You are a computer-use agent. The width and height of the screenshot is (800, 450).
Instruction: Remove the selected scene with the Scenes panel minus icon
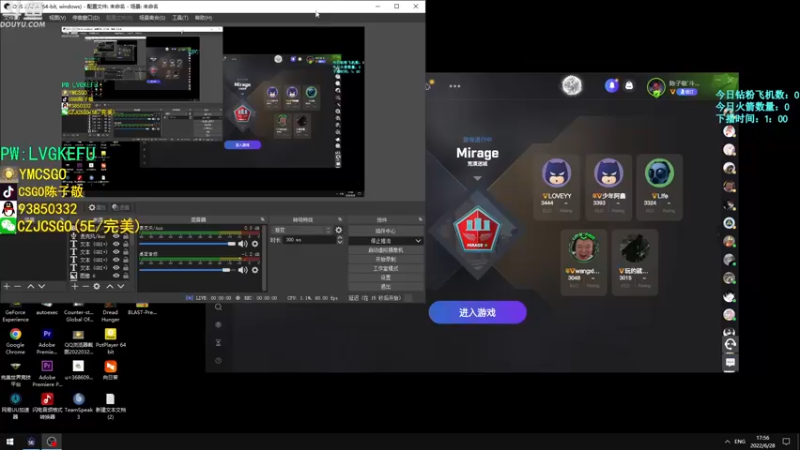click(x=18, y=287)
